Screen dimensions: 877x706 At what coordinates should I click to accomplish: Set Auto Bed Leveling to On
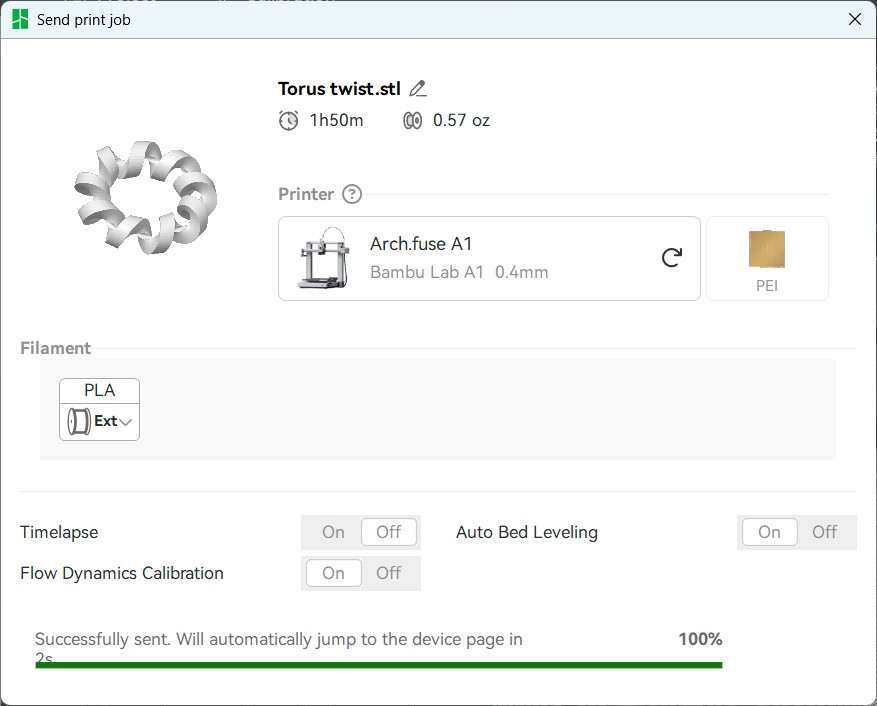point(769,531)
